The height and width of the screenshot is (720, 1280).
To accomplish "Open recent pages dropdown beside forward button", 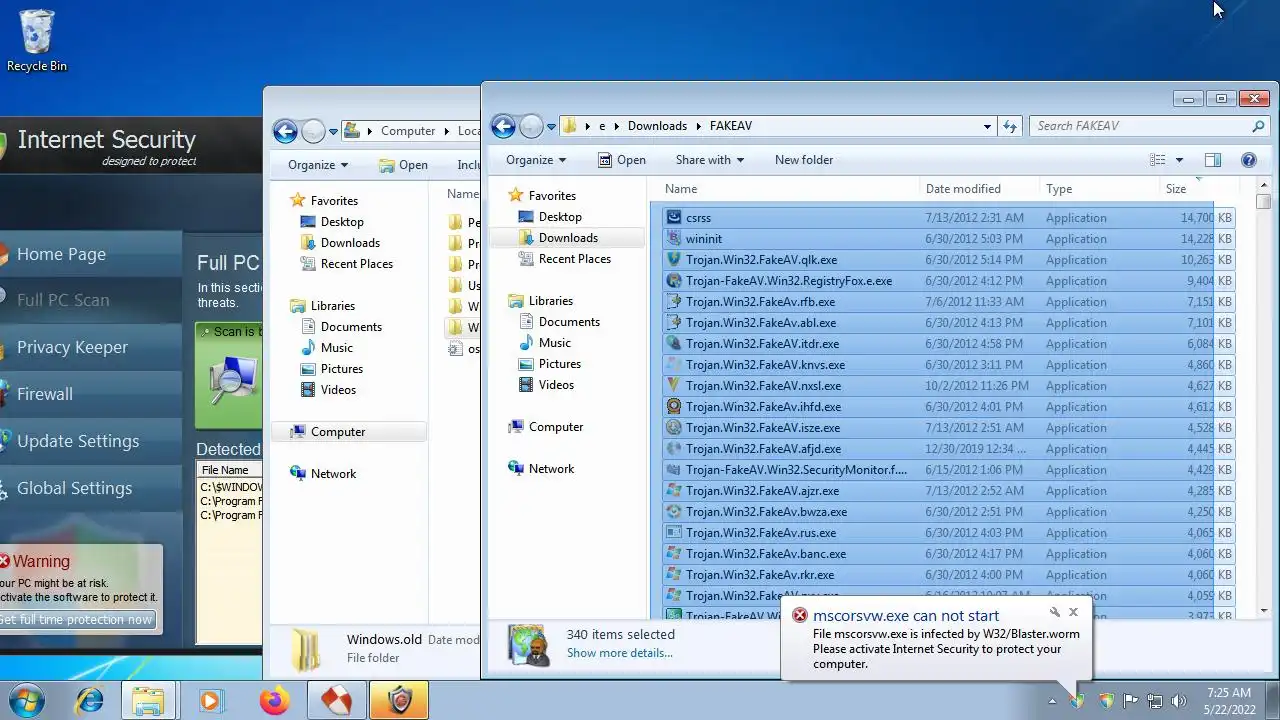I will click(x=551, y=127).
